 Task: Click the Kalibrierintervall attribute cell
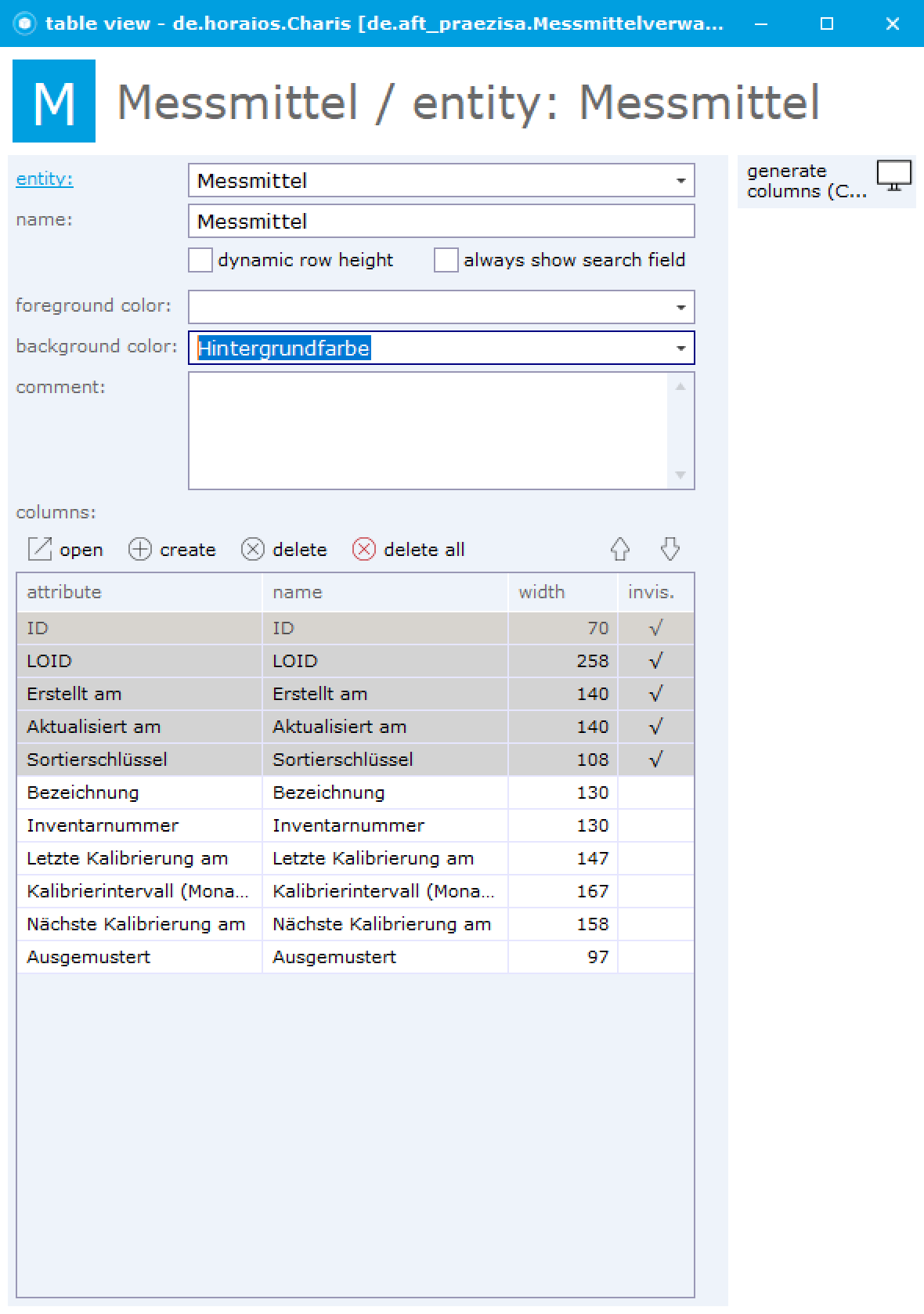click(139, 891)
